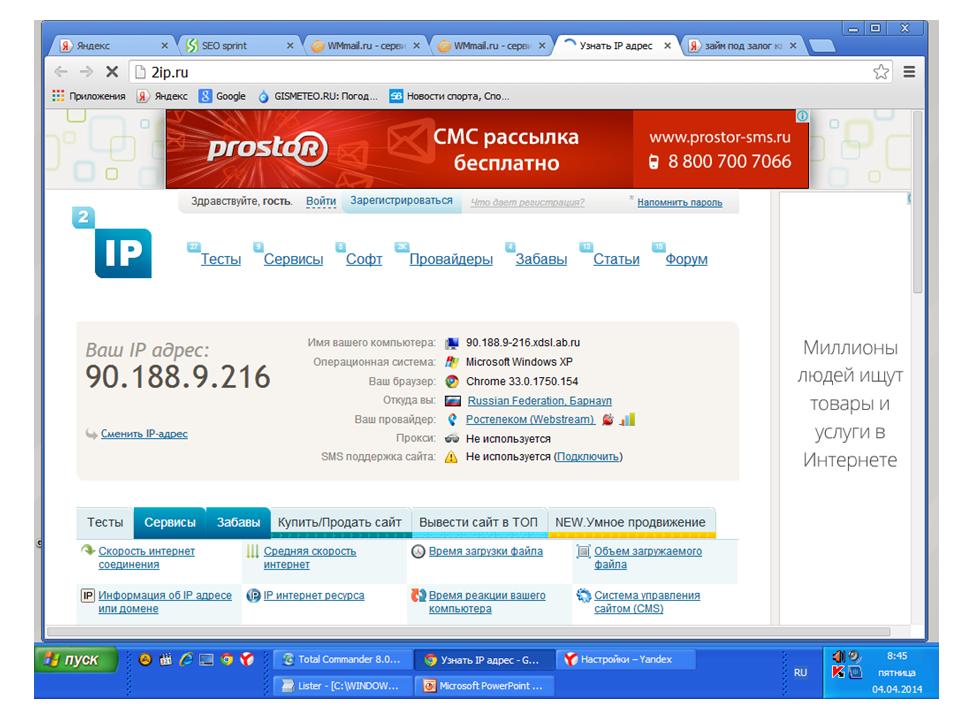
Task: Click the AdChoices info icon on banner
Action: click(x=802, y=116)
